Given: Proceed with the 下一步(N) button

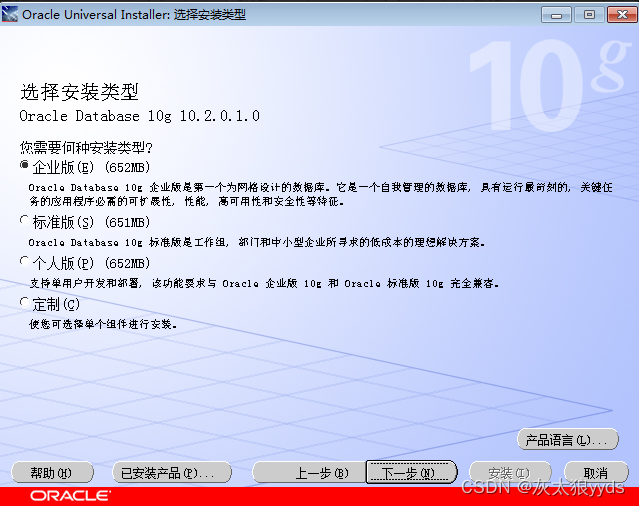Looking at the screenshot, I should coord(411,473).
